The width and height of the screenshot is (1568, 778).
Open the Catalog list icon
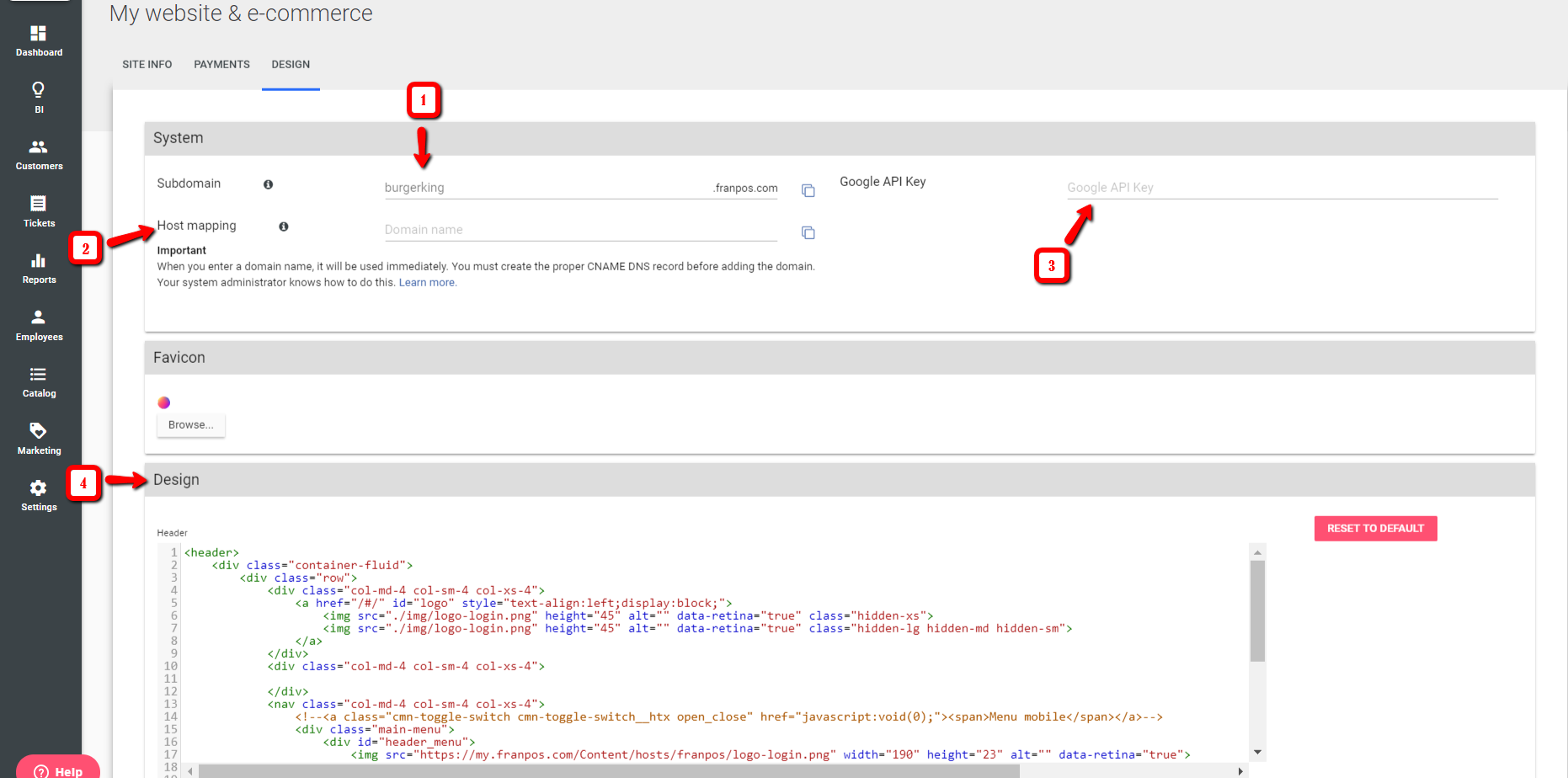39,381
